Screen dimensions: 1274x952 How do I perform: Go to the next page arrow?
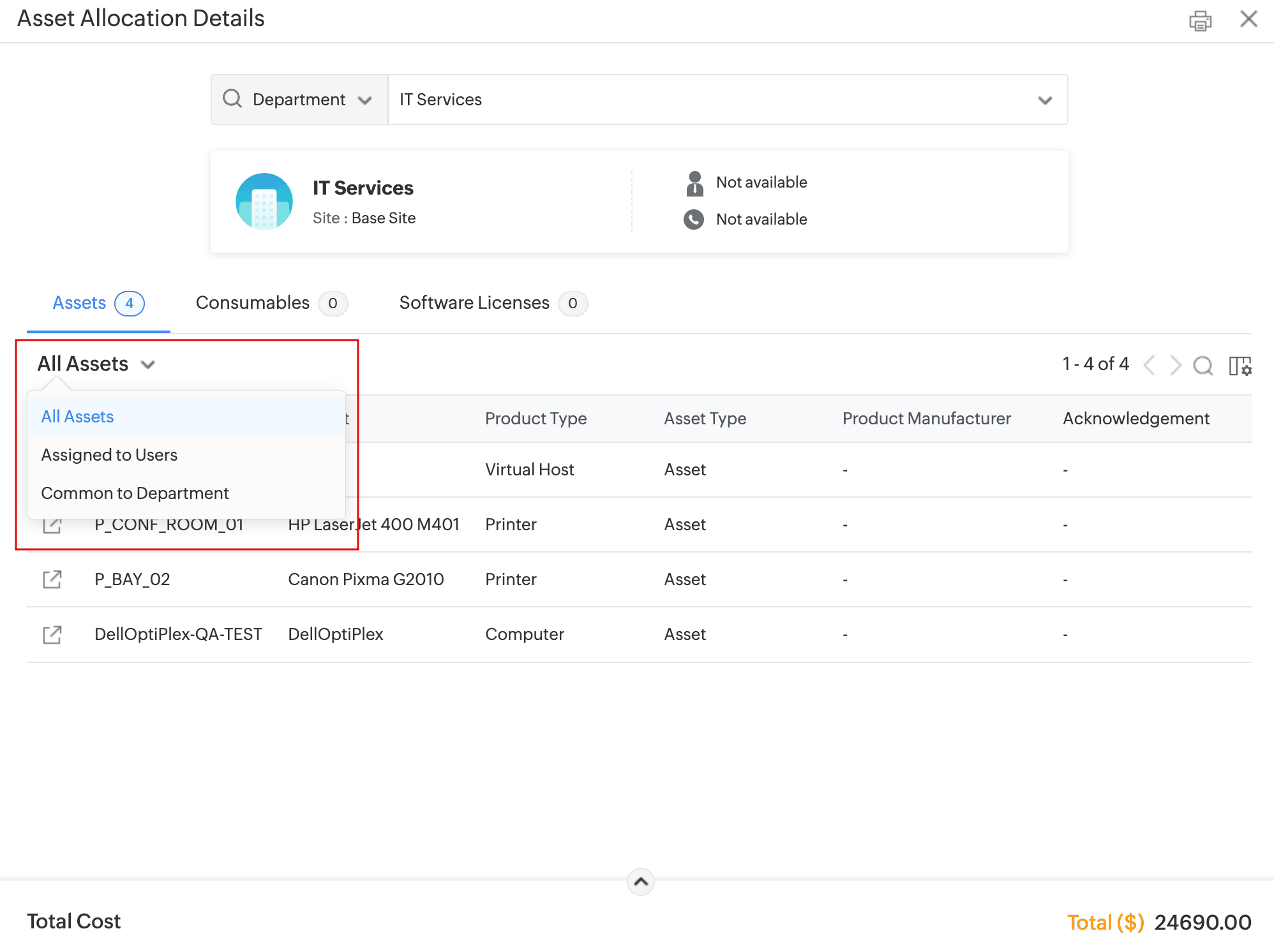[1175, 366]
